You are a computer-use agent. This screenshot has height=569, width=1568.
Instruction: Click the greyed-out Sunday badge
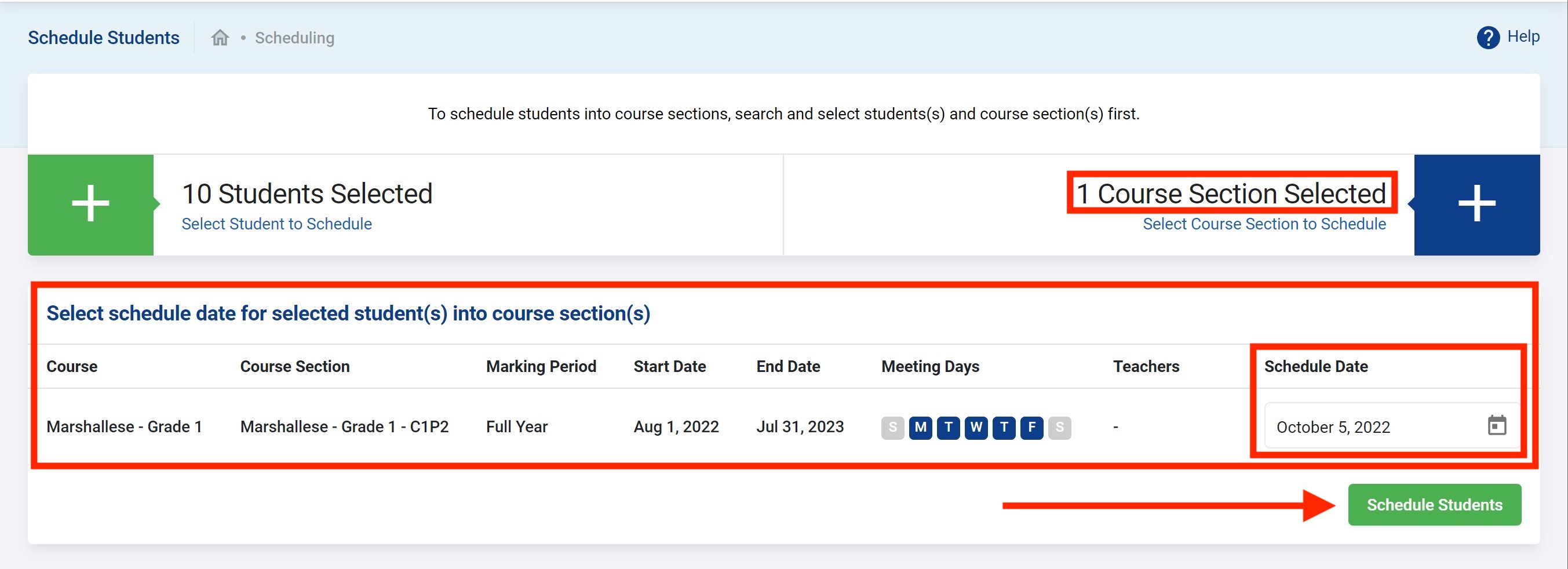coord(892,427)
